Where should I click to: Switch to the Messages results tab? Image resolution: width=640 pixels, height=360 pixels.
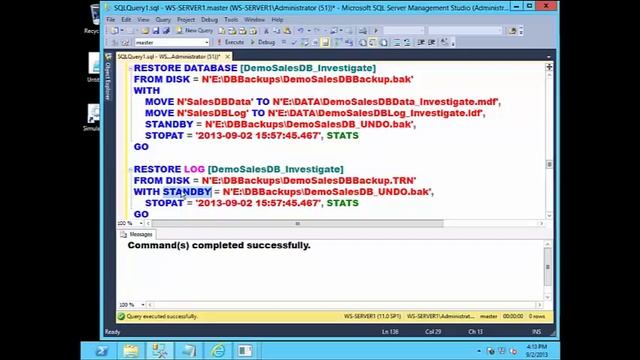click(x=137, y=234)
